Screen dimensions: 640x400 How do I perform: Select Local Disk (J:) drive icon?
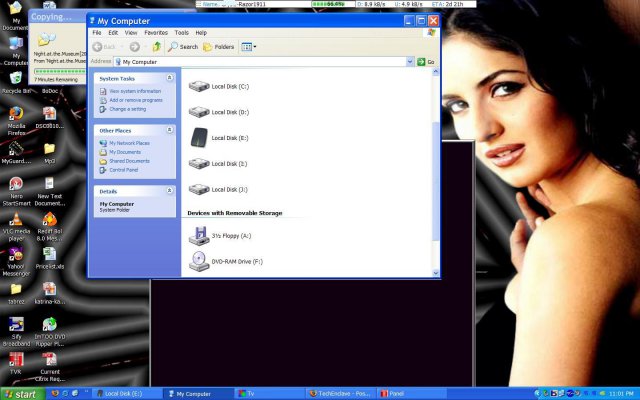click(x=199, y=189)
